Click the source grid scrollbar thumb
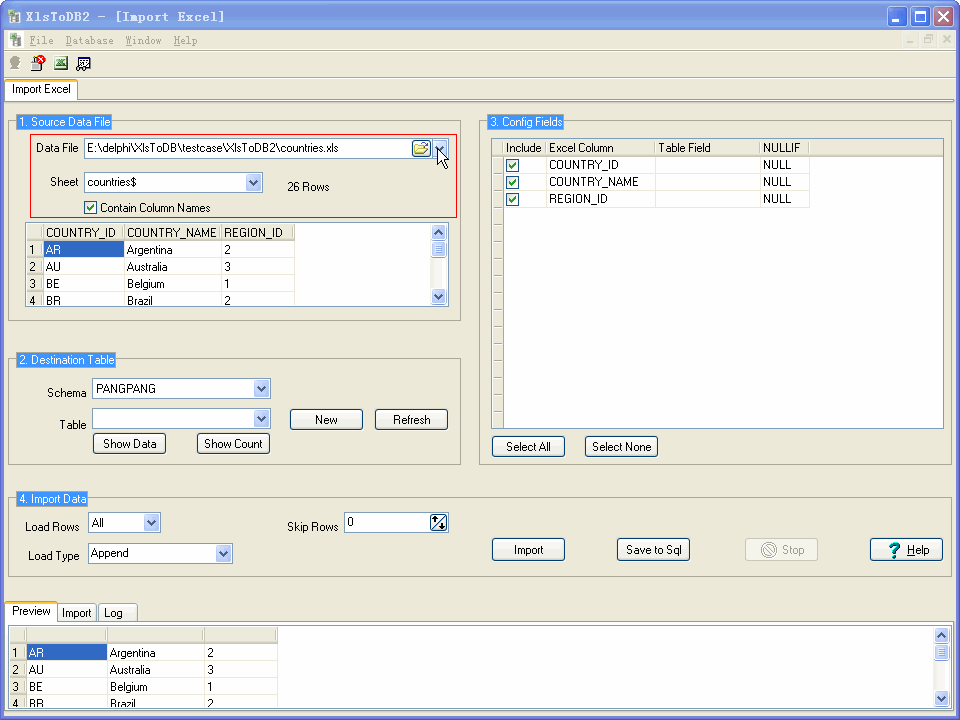 [438, 249]
